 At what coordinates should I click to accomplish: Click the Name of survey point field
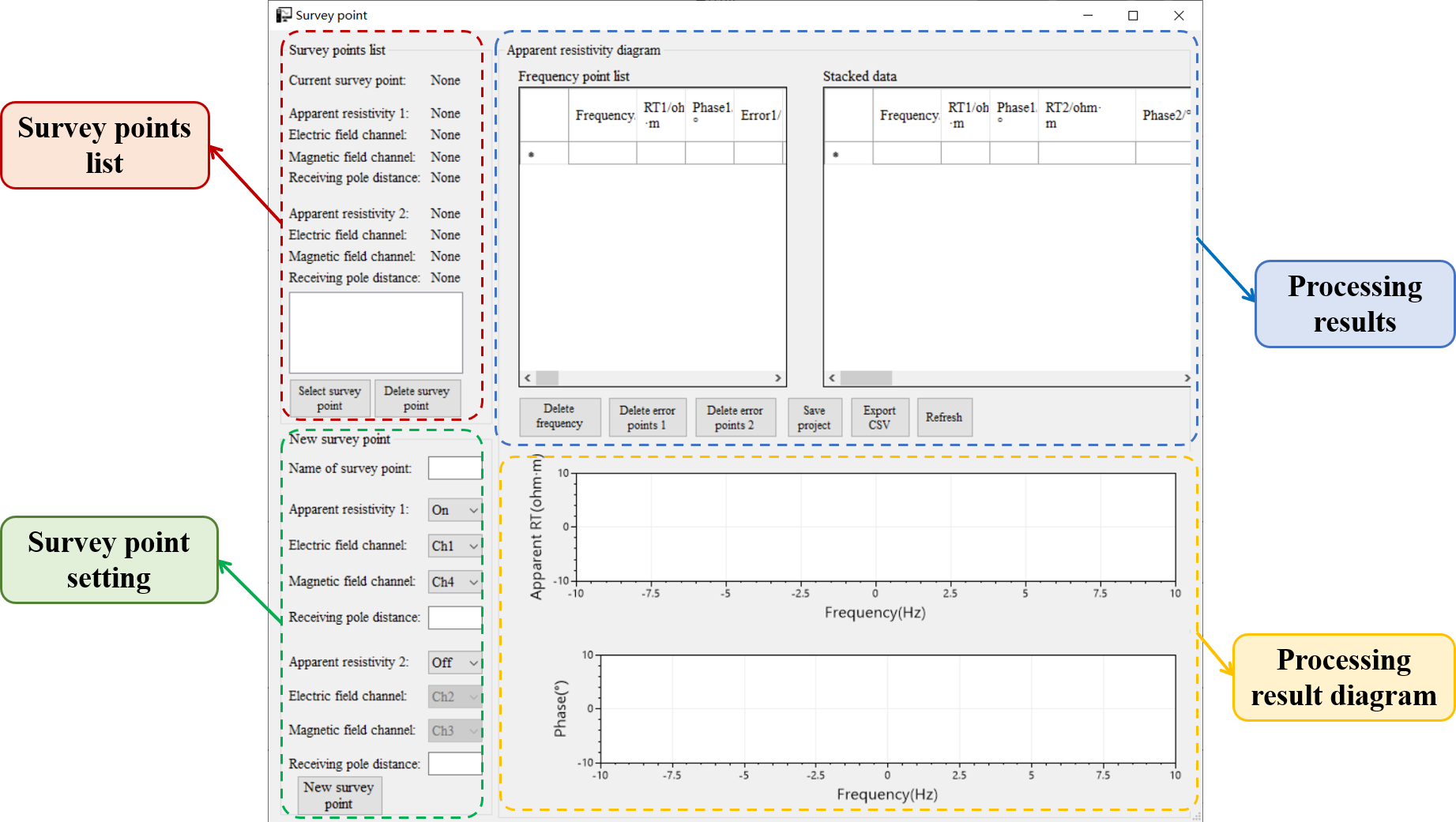pos(455,468)
